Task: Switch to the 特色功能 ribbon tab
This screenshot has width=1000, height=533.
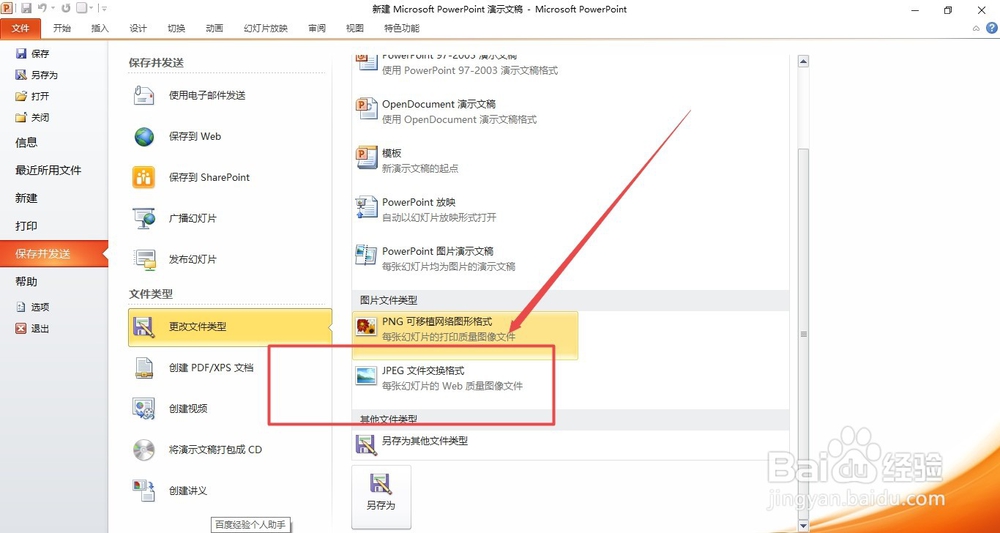Action: pos(402,28)
